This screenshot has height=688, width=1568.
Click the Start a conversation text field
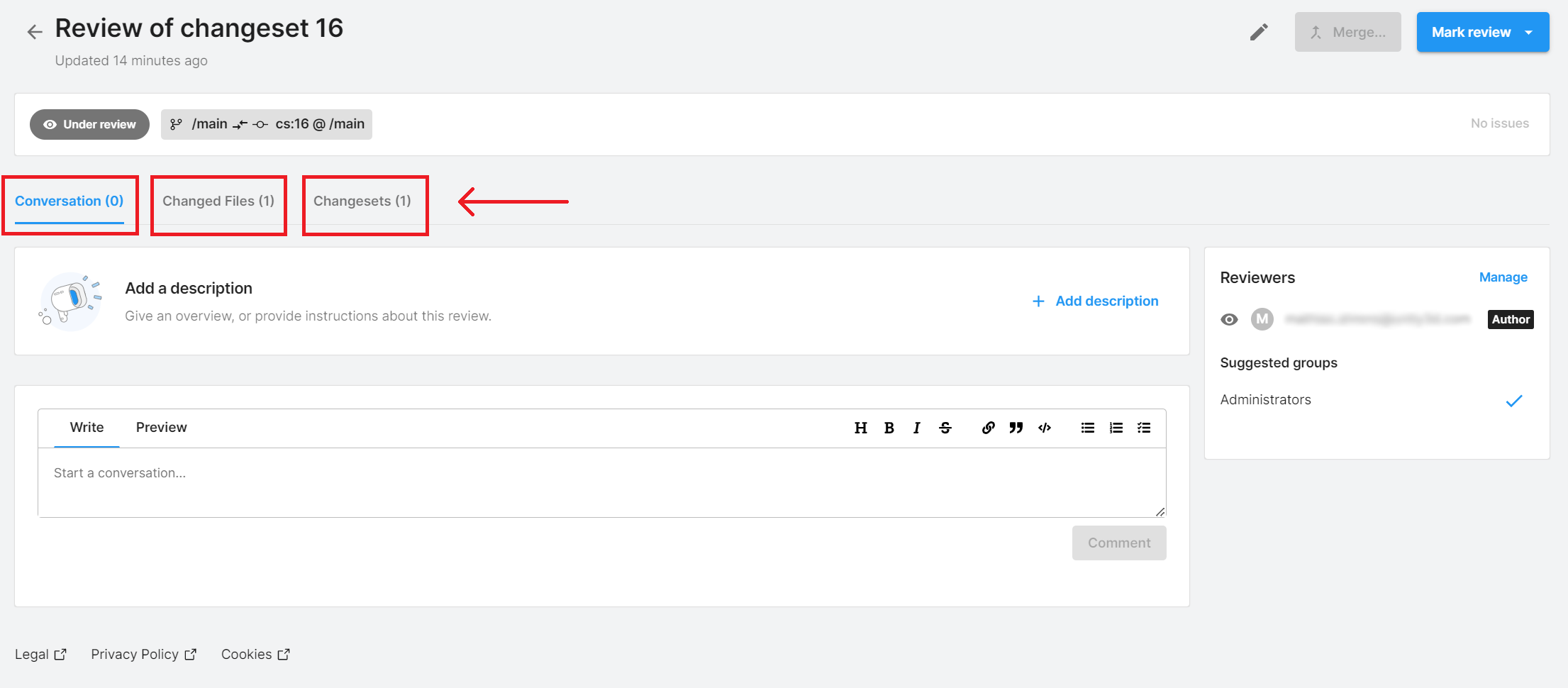click(x=601, y=481)
